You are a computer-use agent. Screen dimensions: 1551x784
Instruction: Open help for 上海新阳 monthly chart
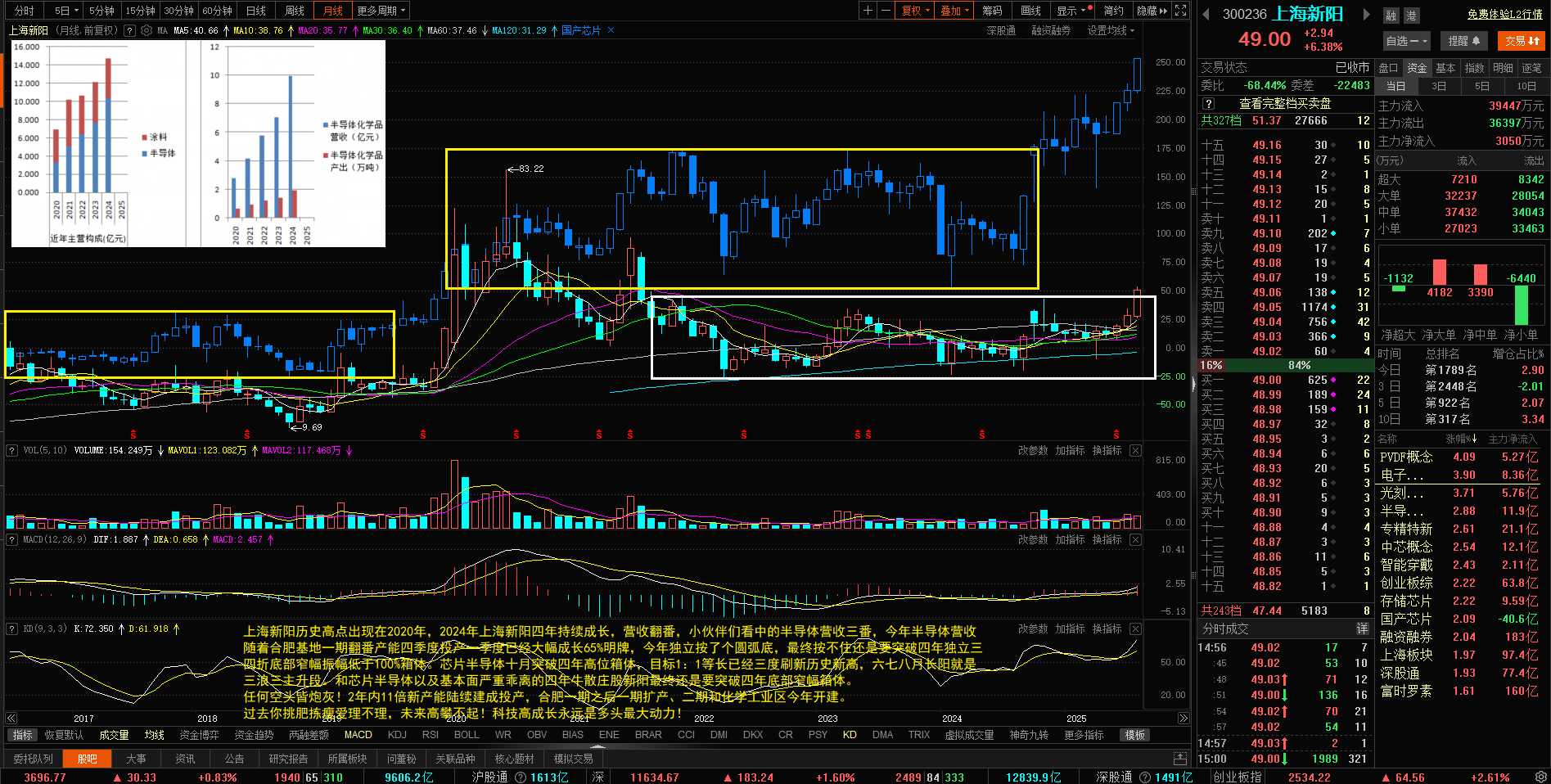coord(128,30)
